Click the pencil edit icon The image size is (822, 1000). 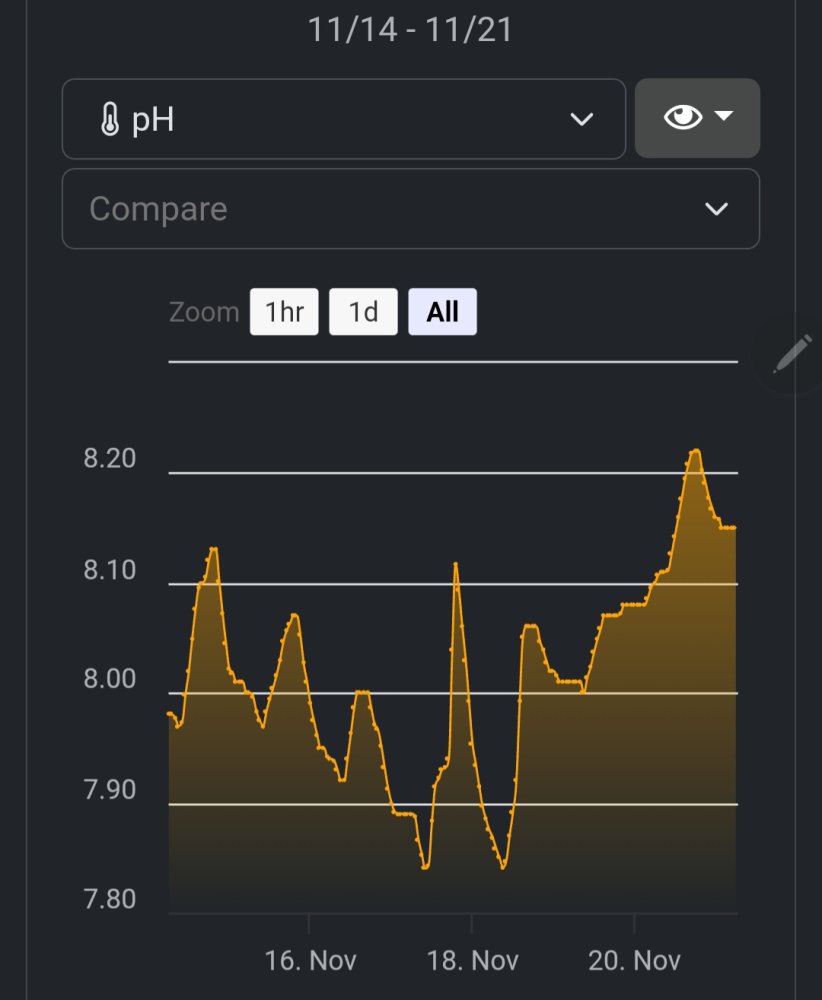coord(793,354)
